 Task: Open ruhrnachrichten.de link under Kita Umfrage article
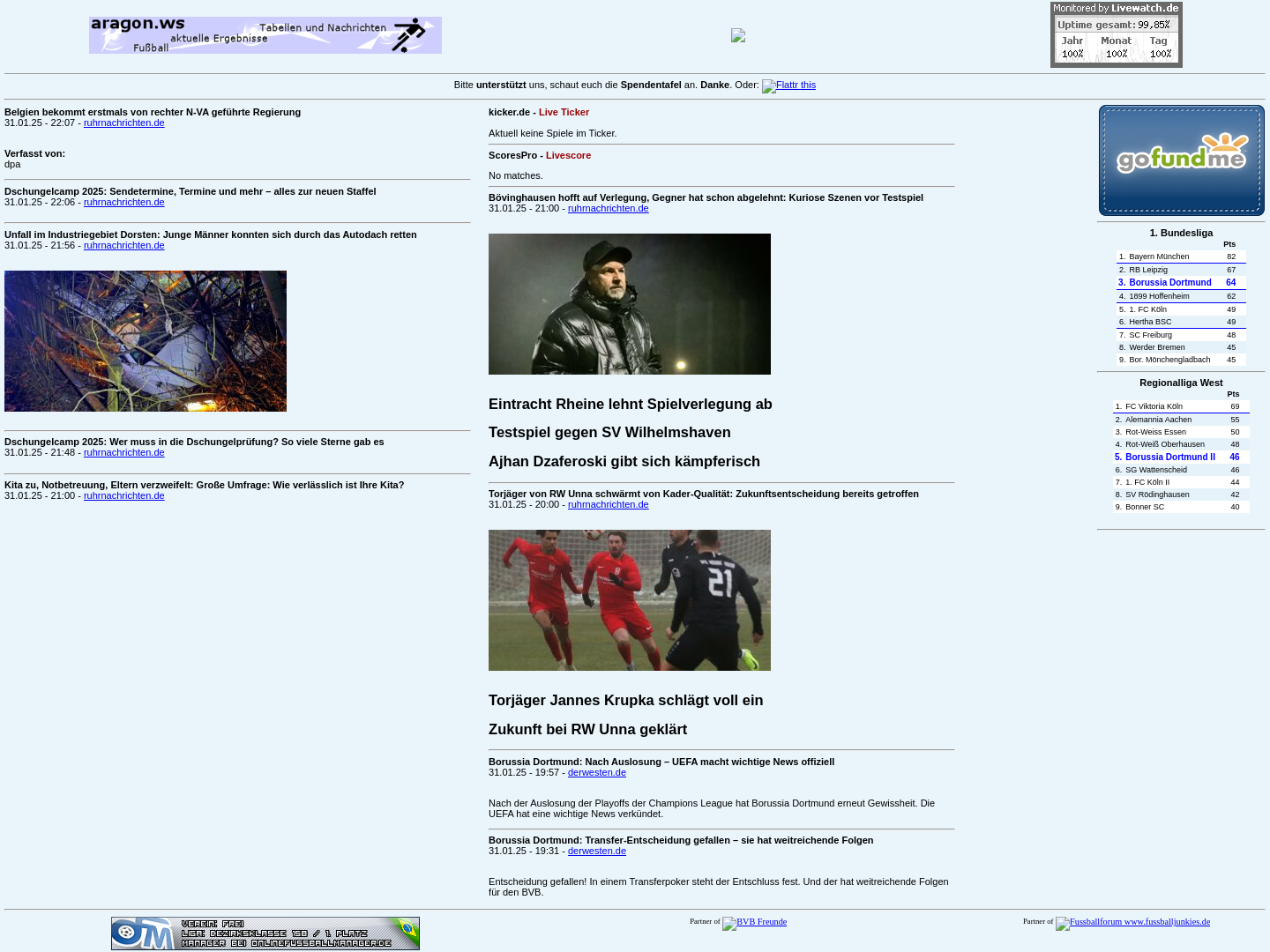123,495
